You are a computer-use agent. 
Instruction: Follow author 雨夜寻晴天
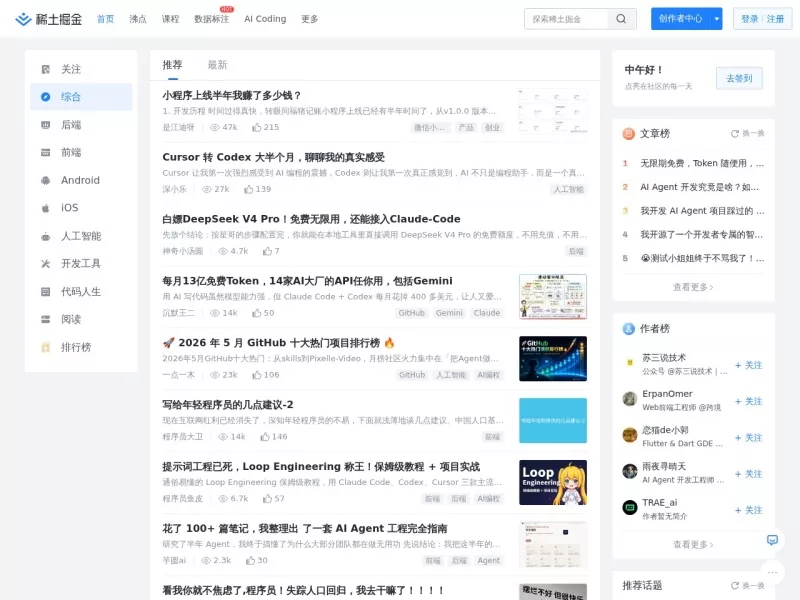click(x=748, y=474)
